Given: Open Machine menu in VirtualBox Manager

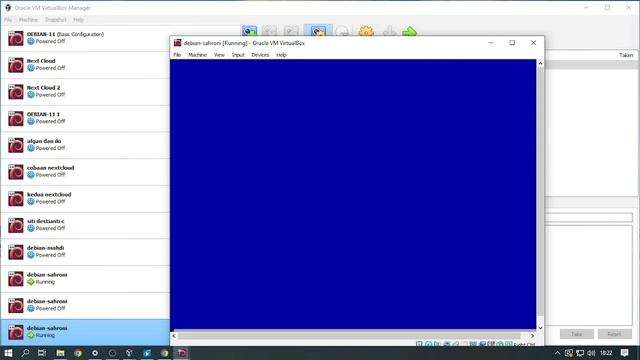Looking at the screenshot, I should coord(28,20).
